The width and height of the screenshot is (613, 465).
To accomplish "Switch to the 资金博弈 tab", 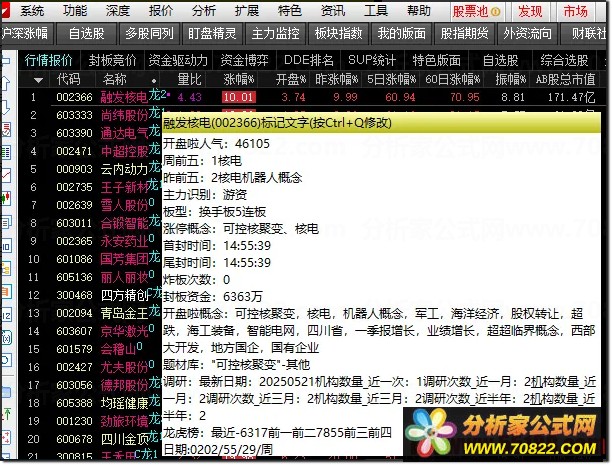I will coord(244,60).
